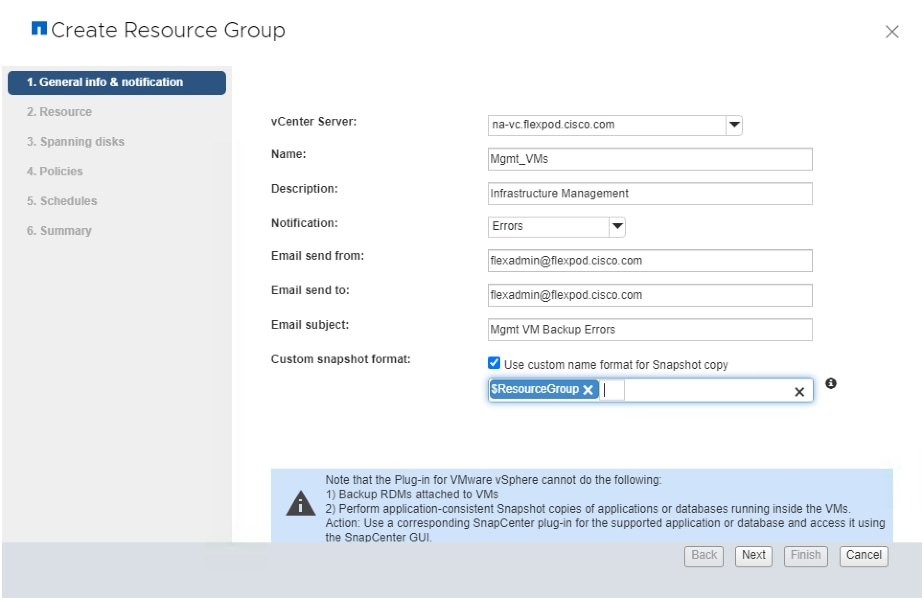Open the vCenter Server dropdown arrow
This screenshot has width=923, height=598.
[733, 125]
